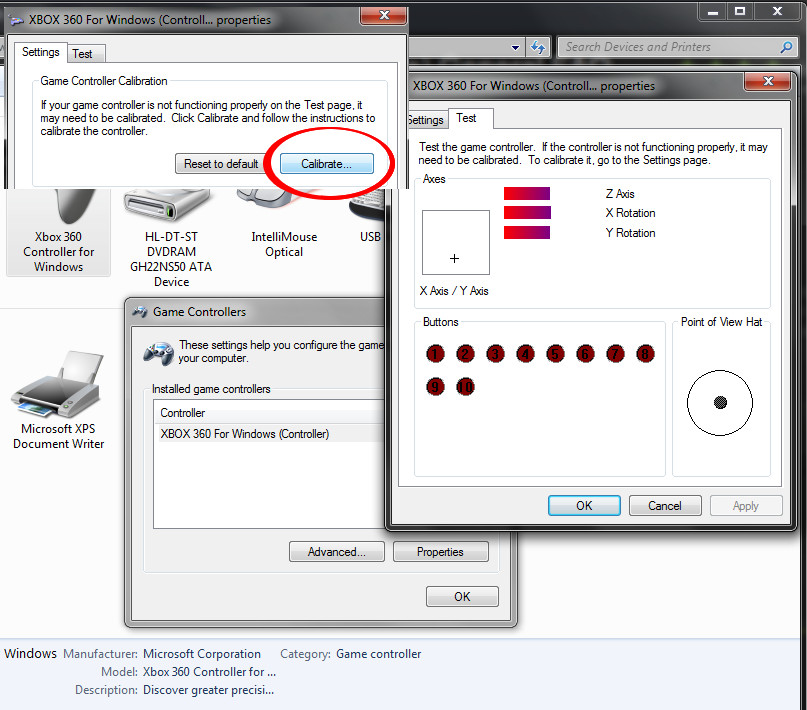Click button indicator 9
Image resolution: width=807 pixels, height=710 pixels.
pyautogui.click(x=435, y=386)
